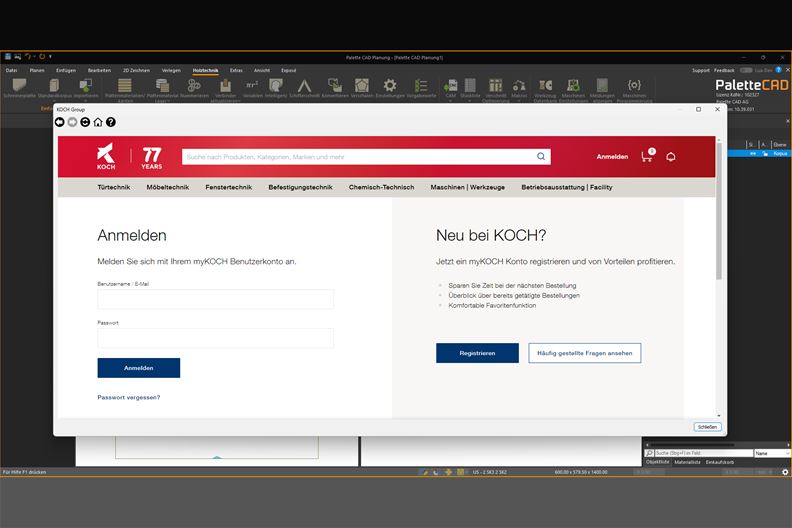Click the CAM ribbon icon
Screen dimensions: 792x528
click(x=451, y=85)
